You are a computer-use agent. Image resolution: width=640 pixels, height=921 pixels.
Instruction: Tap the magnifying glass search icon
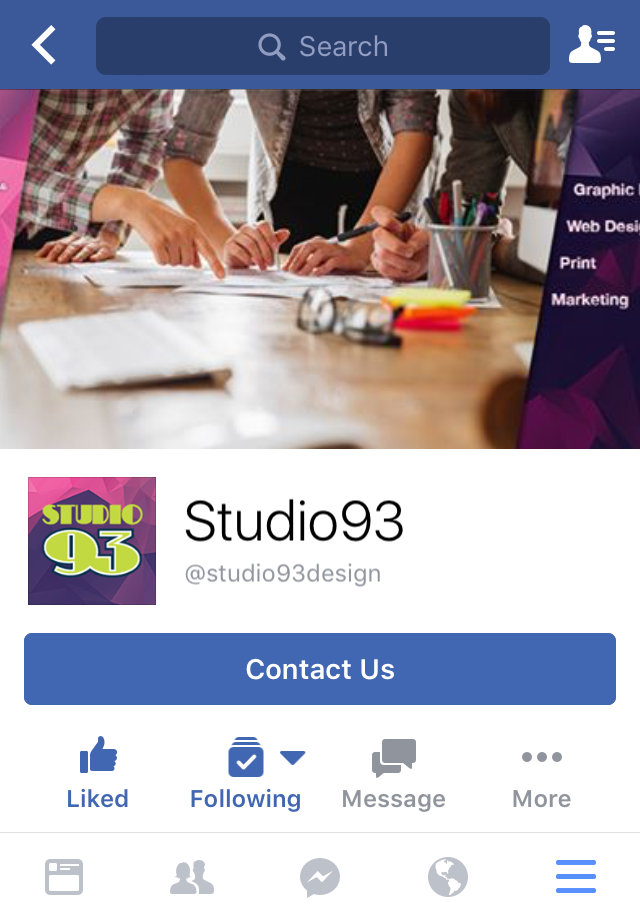tap(271, 46)
